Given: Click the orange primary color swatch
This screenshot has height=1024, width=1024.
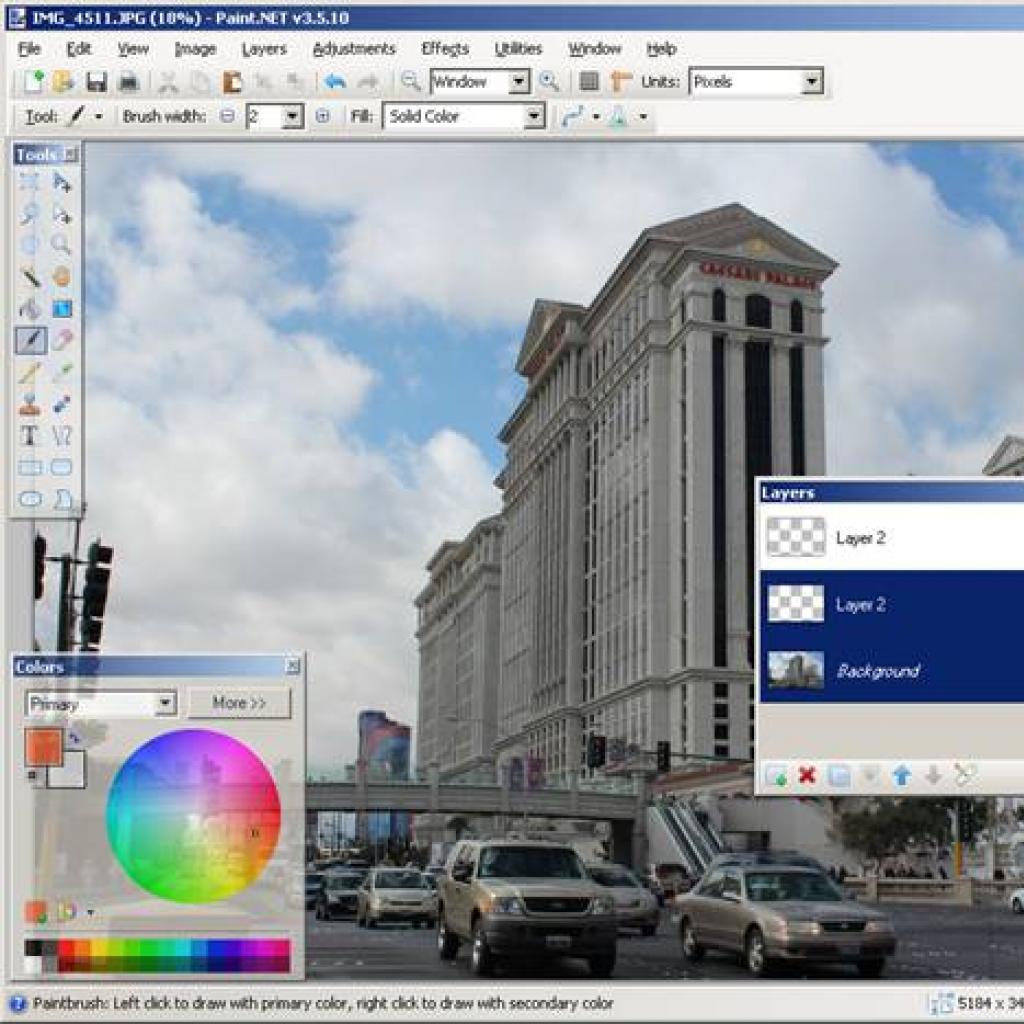Looking at the screenshot, I should [x=43, y=746].
